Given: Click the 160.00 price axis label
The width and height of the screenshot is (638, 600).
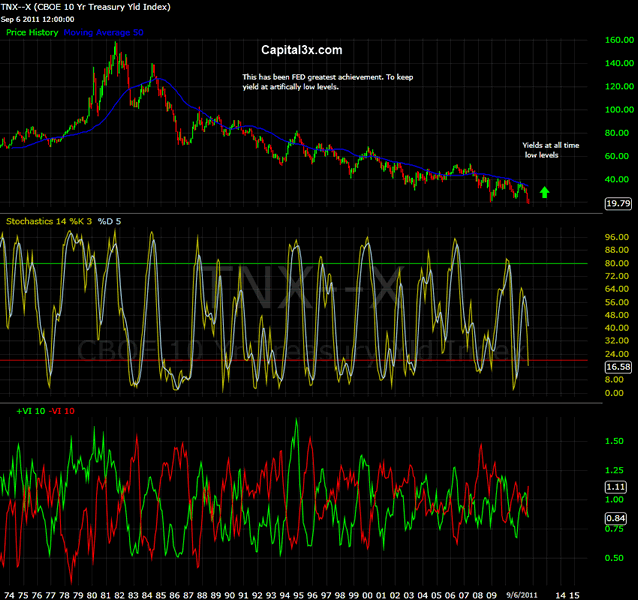Looking at the screenshot, I should (592, 41).
